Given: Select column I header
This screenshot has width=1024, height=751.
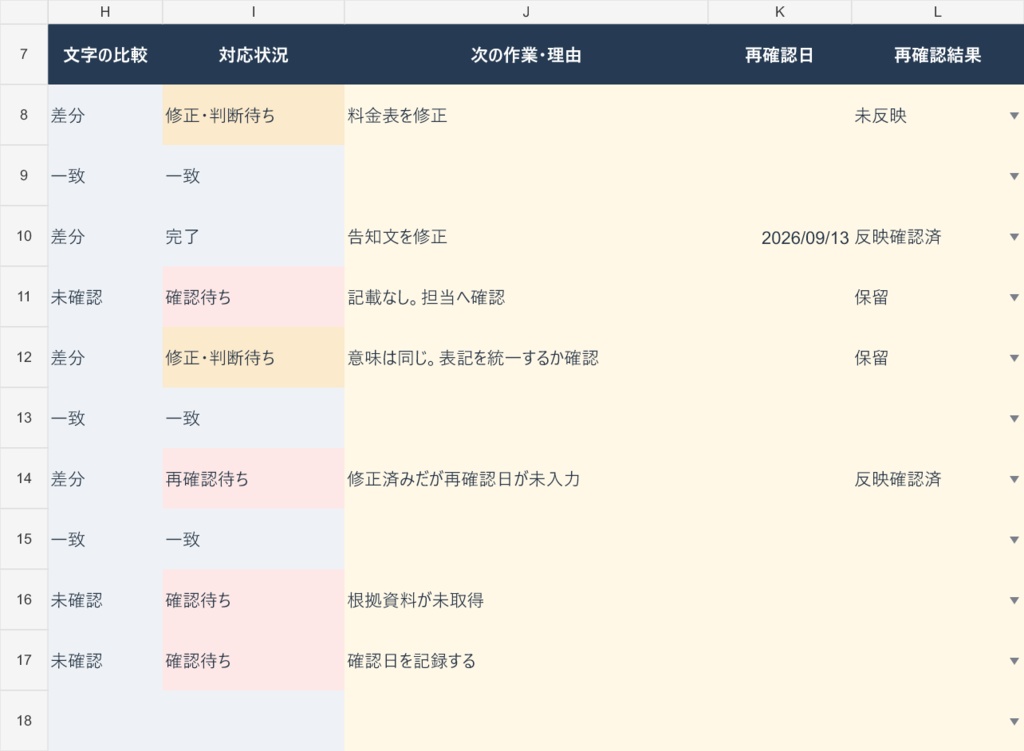Looking at the screenshot, I should pos(253,12).
